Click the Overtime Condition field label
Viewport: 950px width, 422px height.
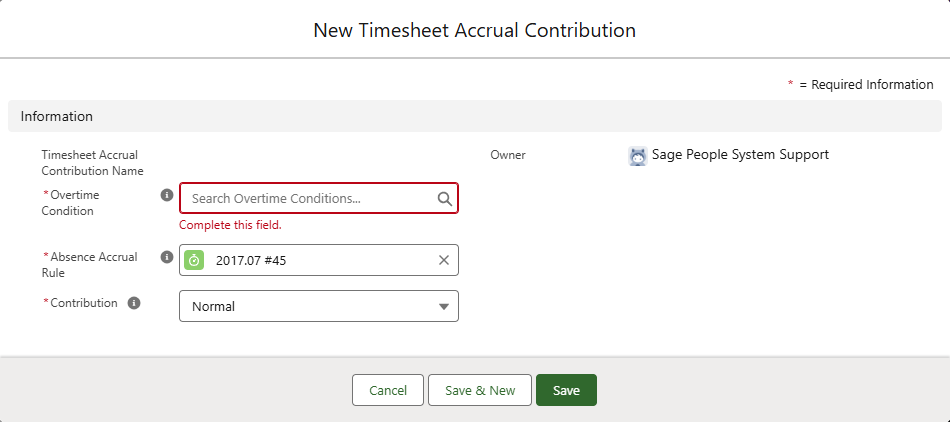point(73,203)
